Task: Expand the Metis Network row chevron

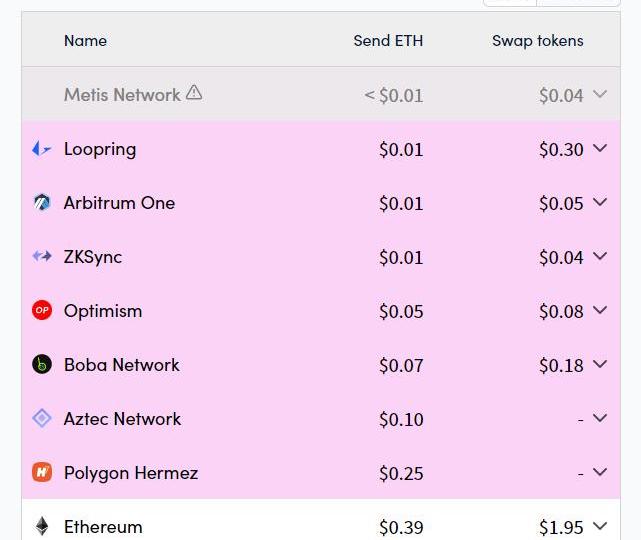Action: tap(600, 94)
